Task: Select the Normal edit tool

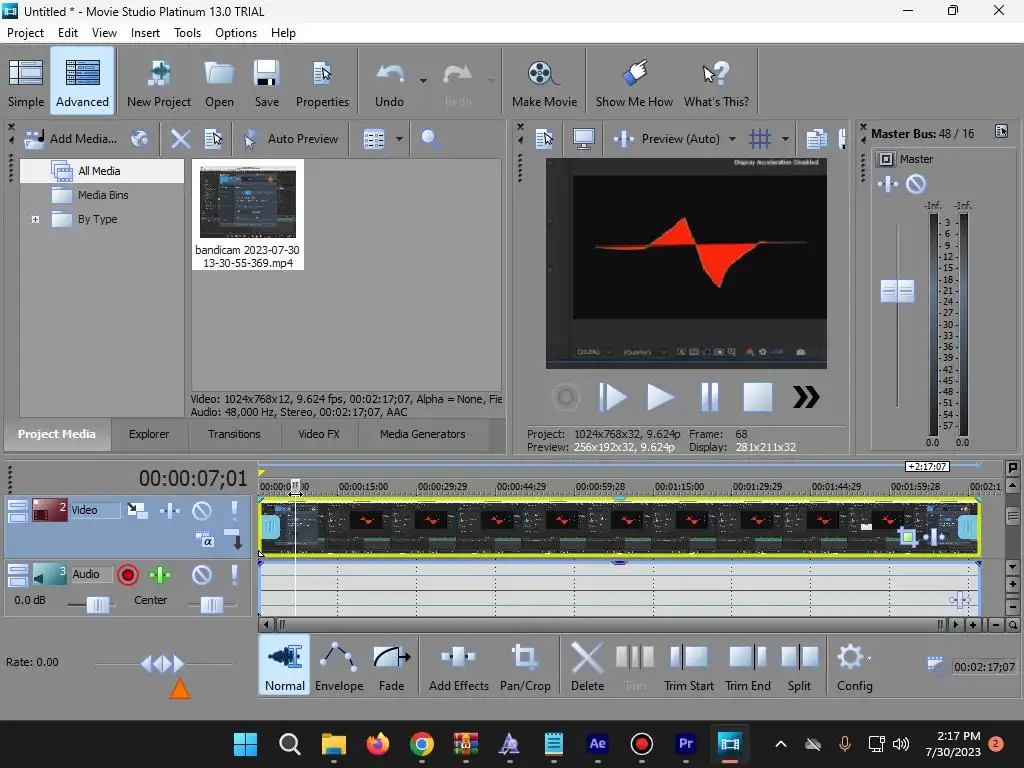Action: pos(285,665)
